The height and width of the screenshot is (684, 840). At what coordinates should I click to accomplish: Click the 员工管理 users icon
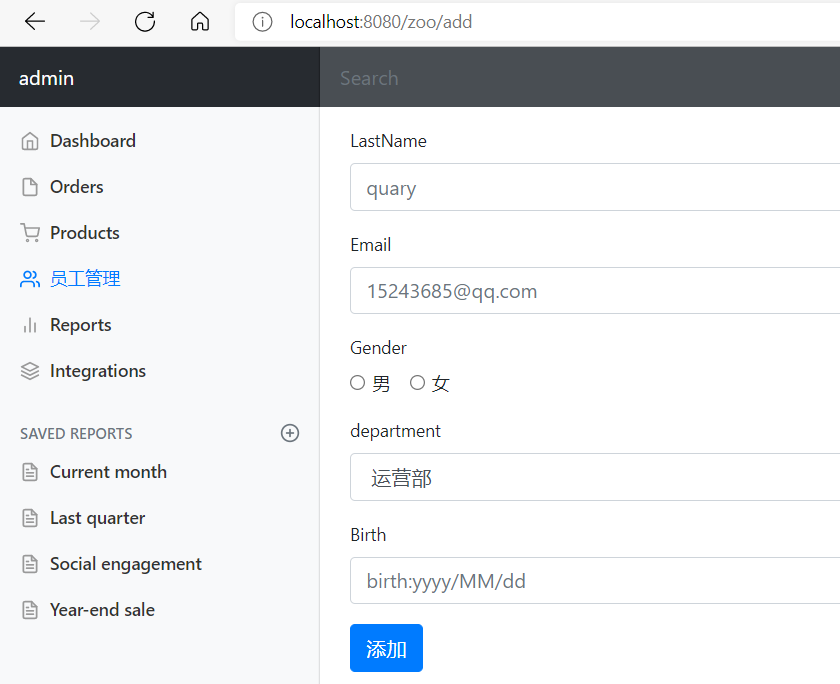(30, 279)
